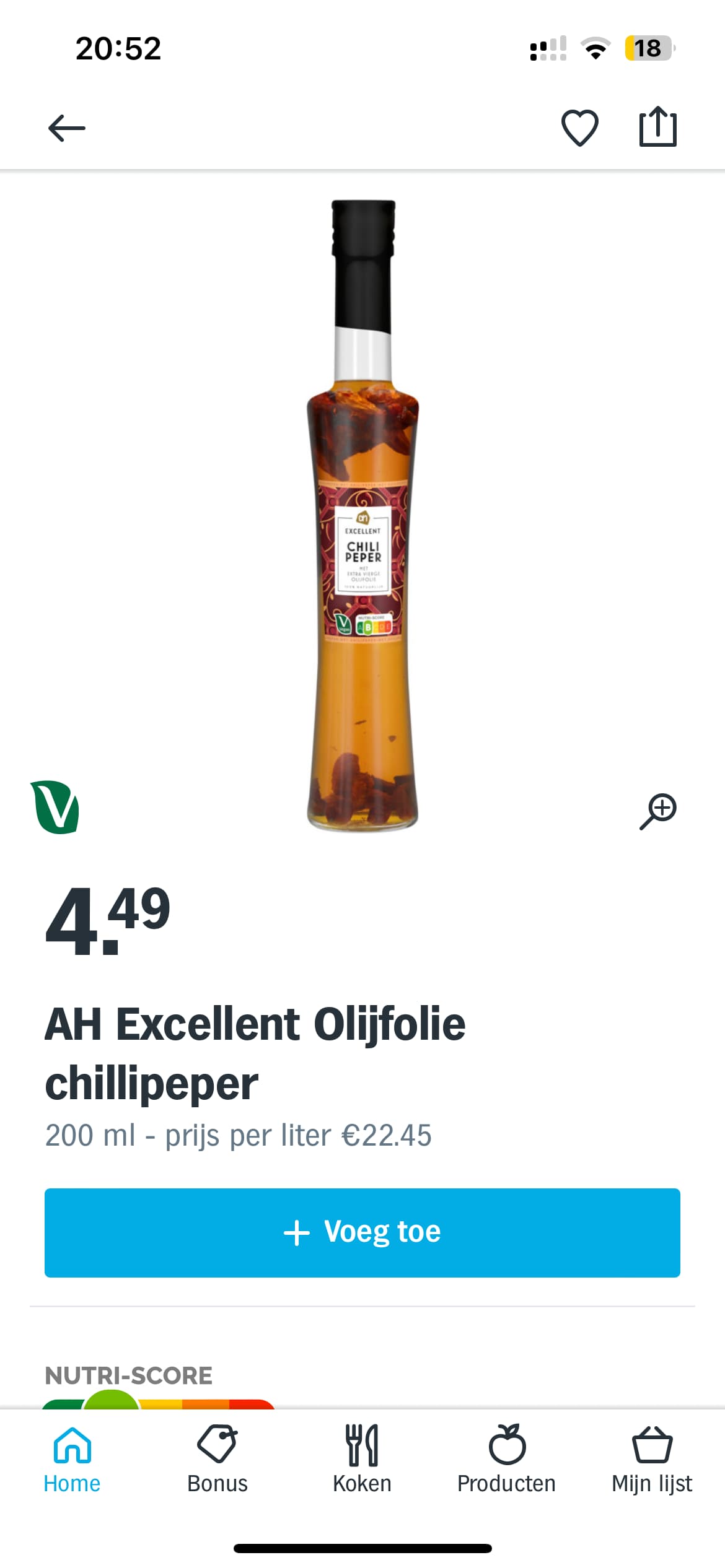Tap the 4.49 price label

point(108,920)
